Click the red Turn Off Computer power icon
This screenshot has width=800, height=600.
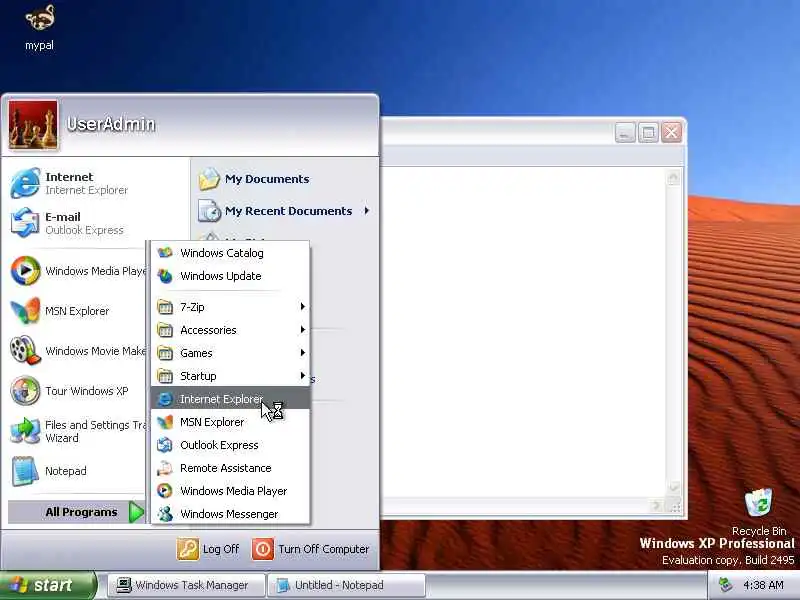pyautogui.click(x=263, y=549)
